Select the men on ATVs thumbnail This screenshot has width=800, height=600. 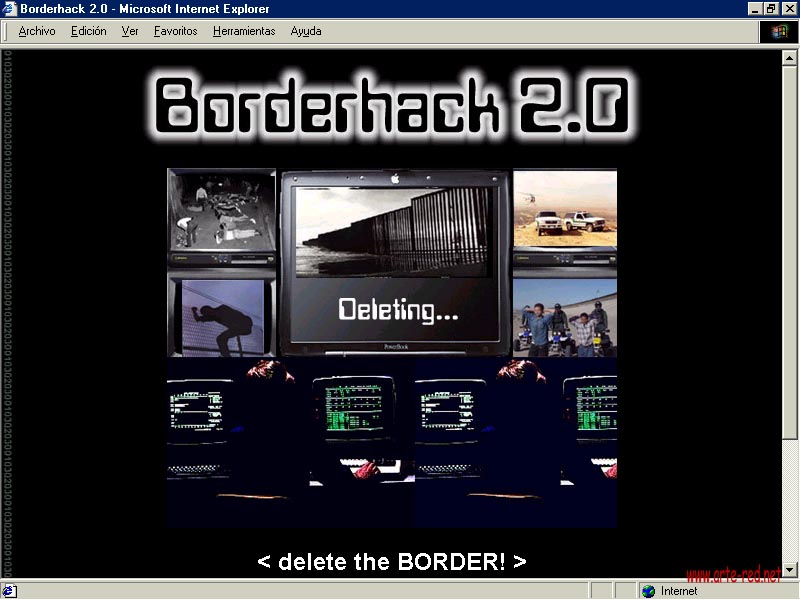(x=565, y=318)
